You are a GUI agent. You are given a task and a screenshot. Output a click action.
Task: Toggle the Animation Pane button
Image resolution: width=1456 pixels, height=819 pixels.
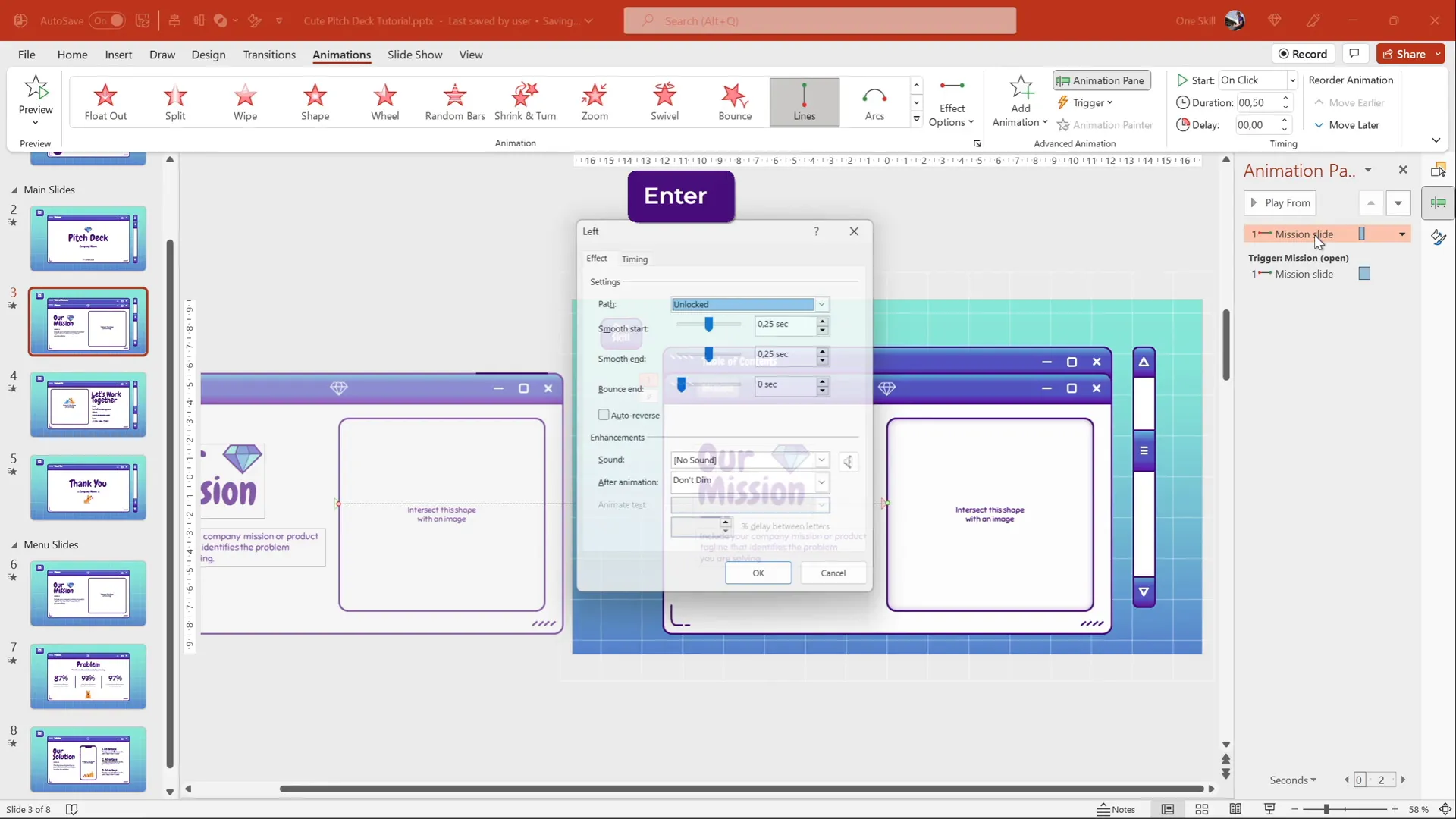point(1101,80)
